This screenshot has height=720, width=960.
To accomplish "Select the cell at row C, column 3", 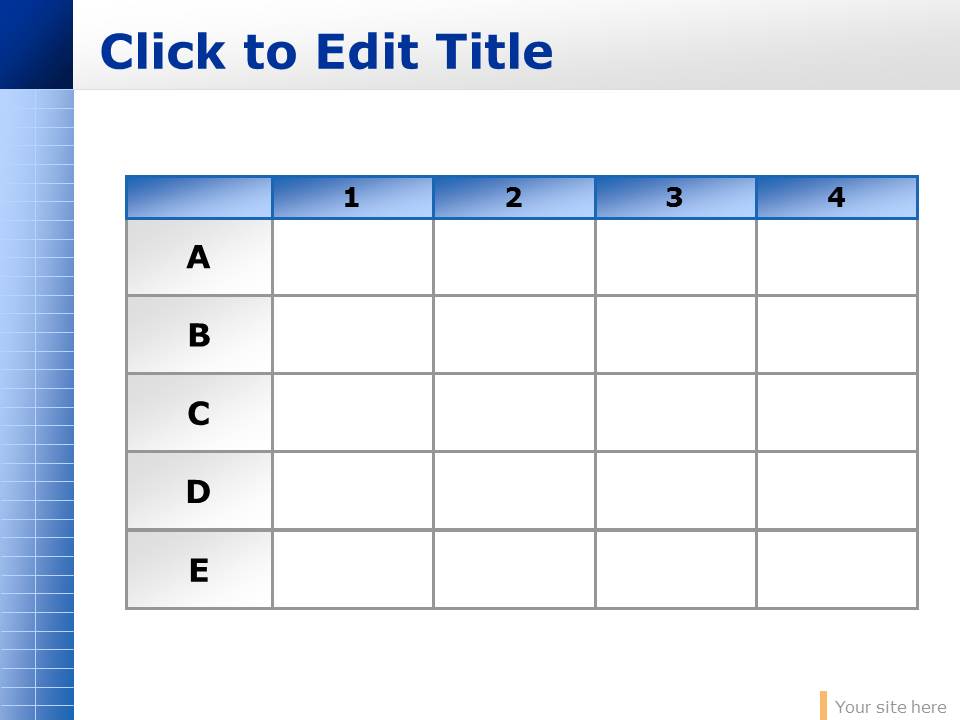I will pyautogui.click(x=675, y=413).
